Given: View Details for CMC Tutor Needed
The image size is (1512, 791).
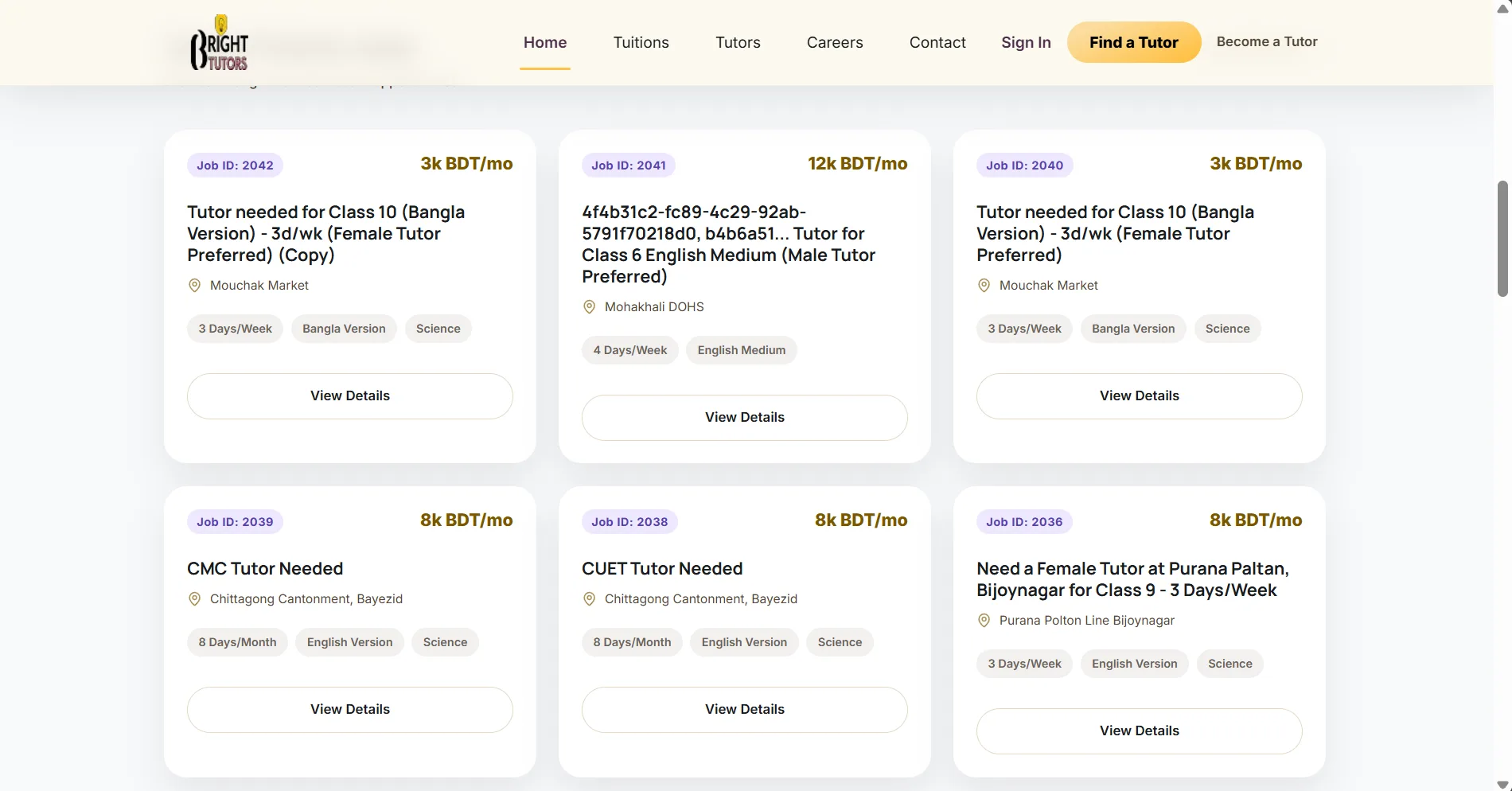Looking at the screenshot, I should pyautogui.click(x=350, y=710).
